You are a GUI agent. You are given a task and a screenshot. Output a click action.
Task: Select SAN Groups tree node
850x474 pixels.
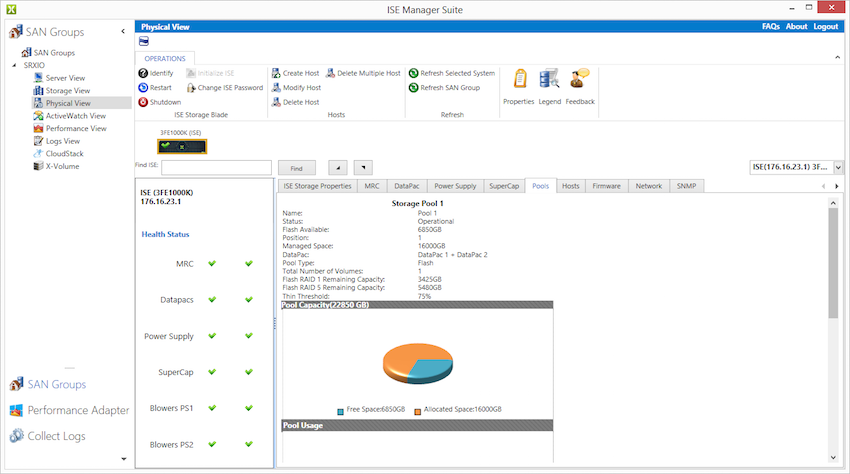point(48,53)
